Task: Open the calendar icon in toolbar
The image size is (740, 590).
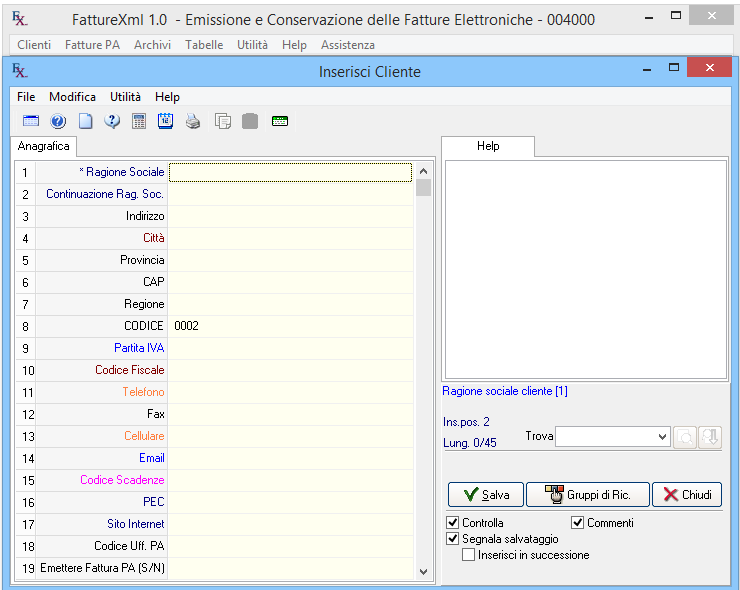Action: tap(166, 121)
